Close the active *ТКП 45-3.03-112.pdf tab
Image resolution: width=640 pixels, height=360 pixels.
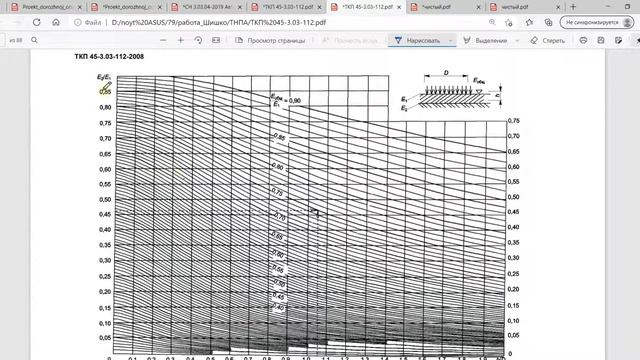(399, 7)
